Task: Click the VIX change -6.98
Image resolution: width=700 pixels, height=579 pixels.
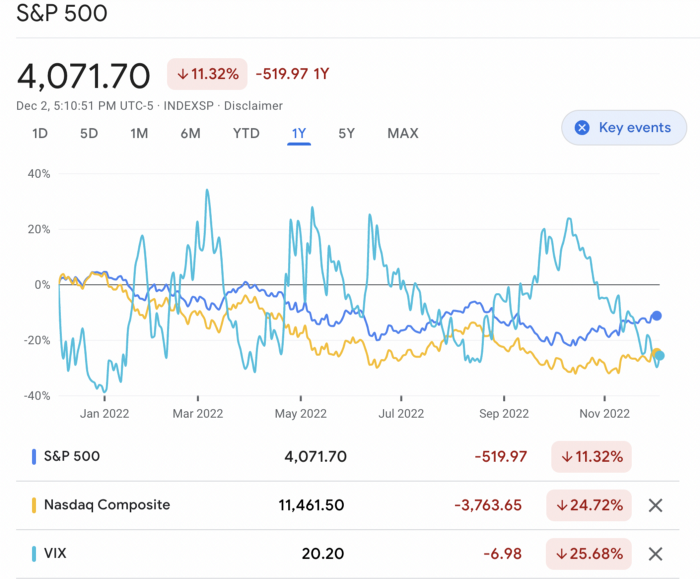Action: pos(503,554)
